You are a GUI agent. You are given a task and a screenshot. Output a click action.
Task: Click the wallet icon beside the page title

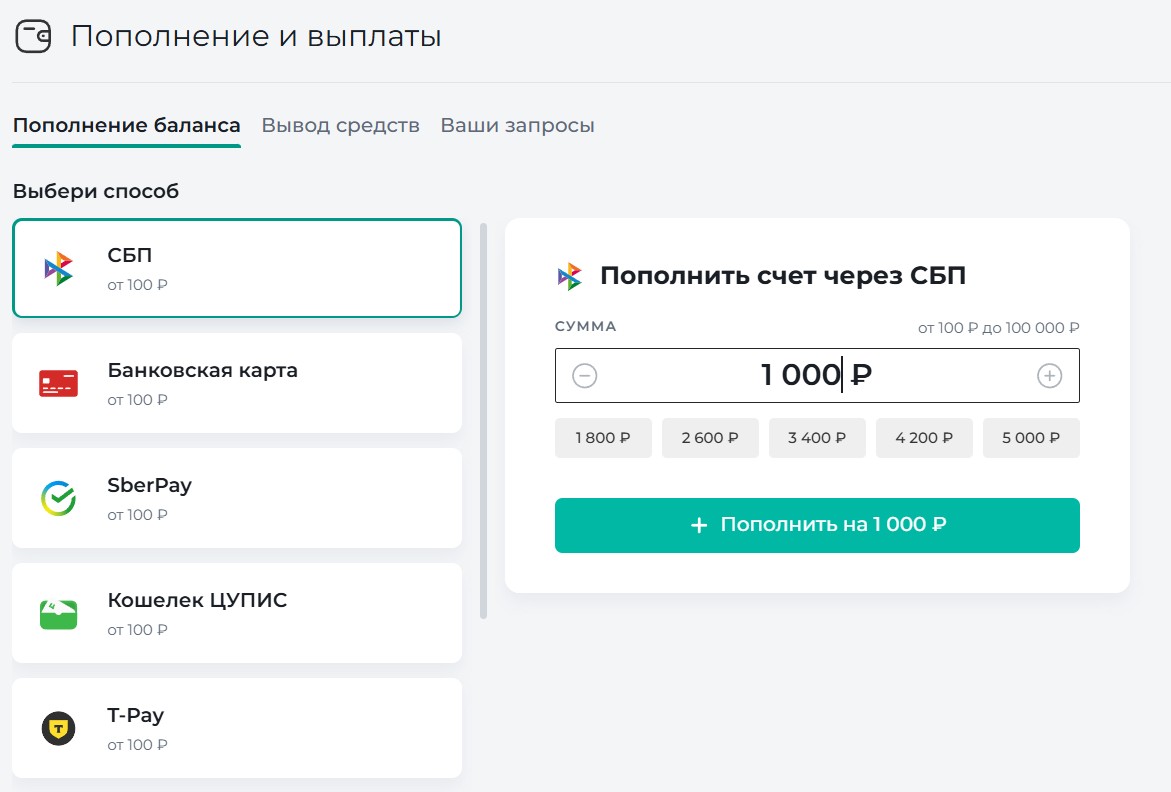coord(33,37)
